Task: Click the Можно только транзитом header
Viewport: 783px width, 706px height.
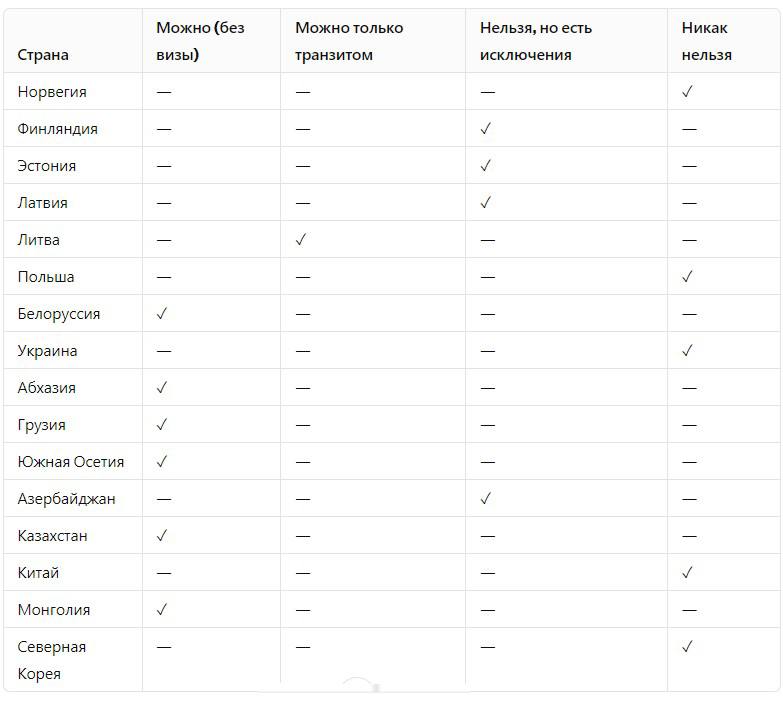Action: (x=349, y=41)
